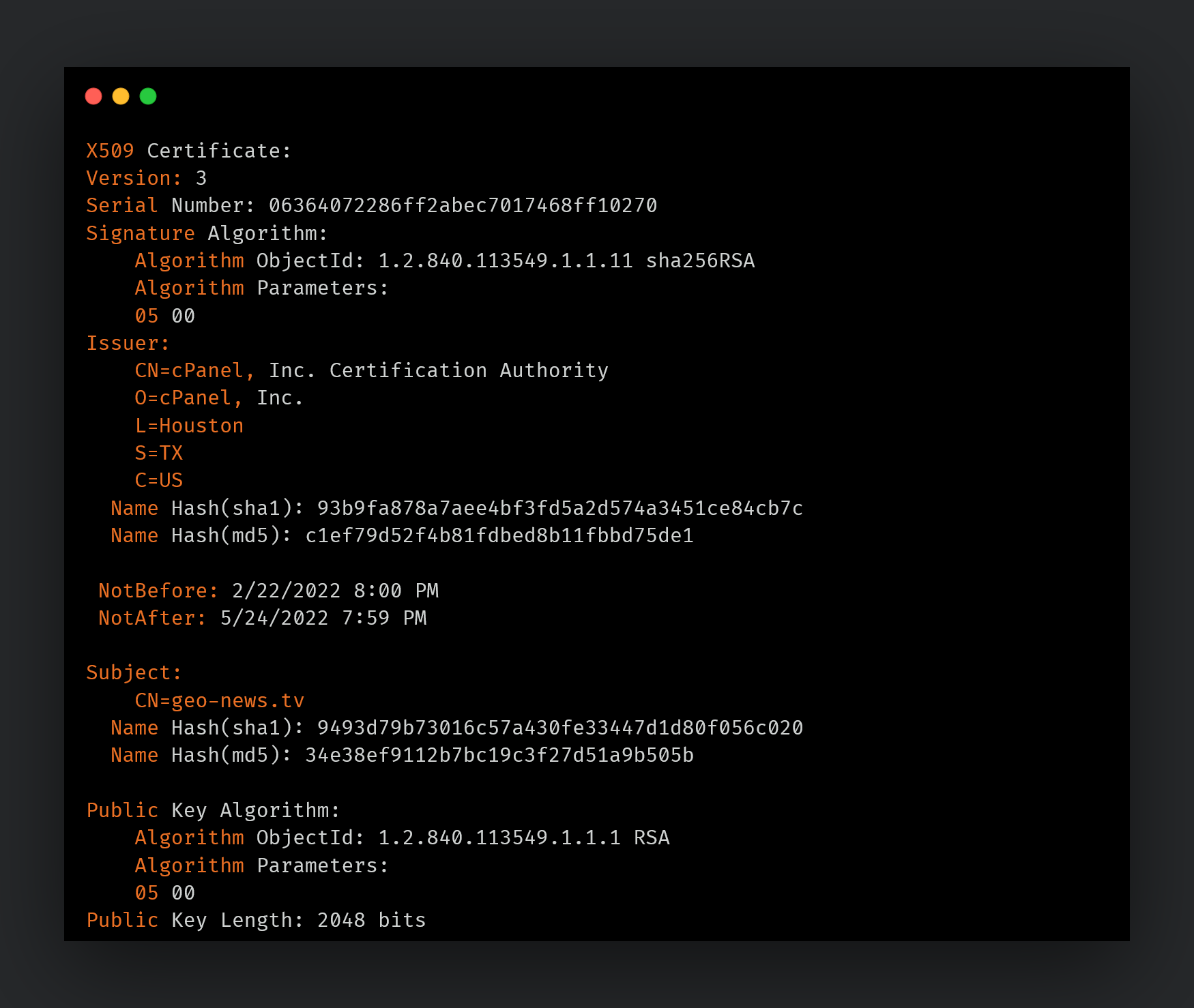Click the green maximize window dot
This screenshot has width=1194, height=1008.
coord(148,96)
